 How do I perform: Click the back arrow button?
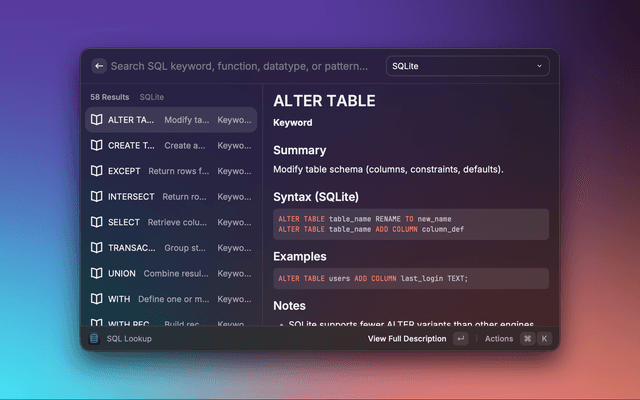tap(98, 66)
